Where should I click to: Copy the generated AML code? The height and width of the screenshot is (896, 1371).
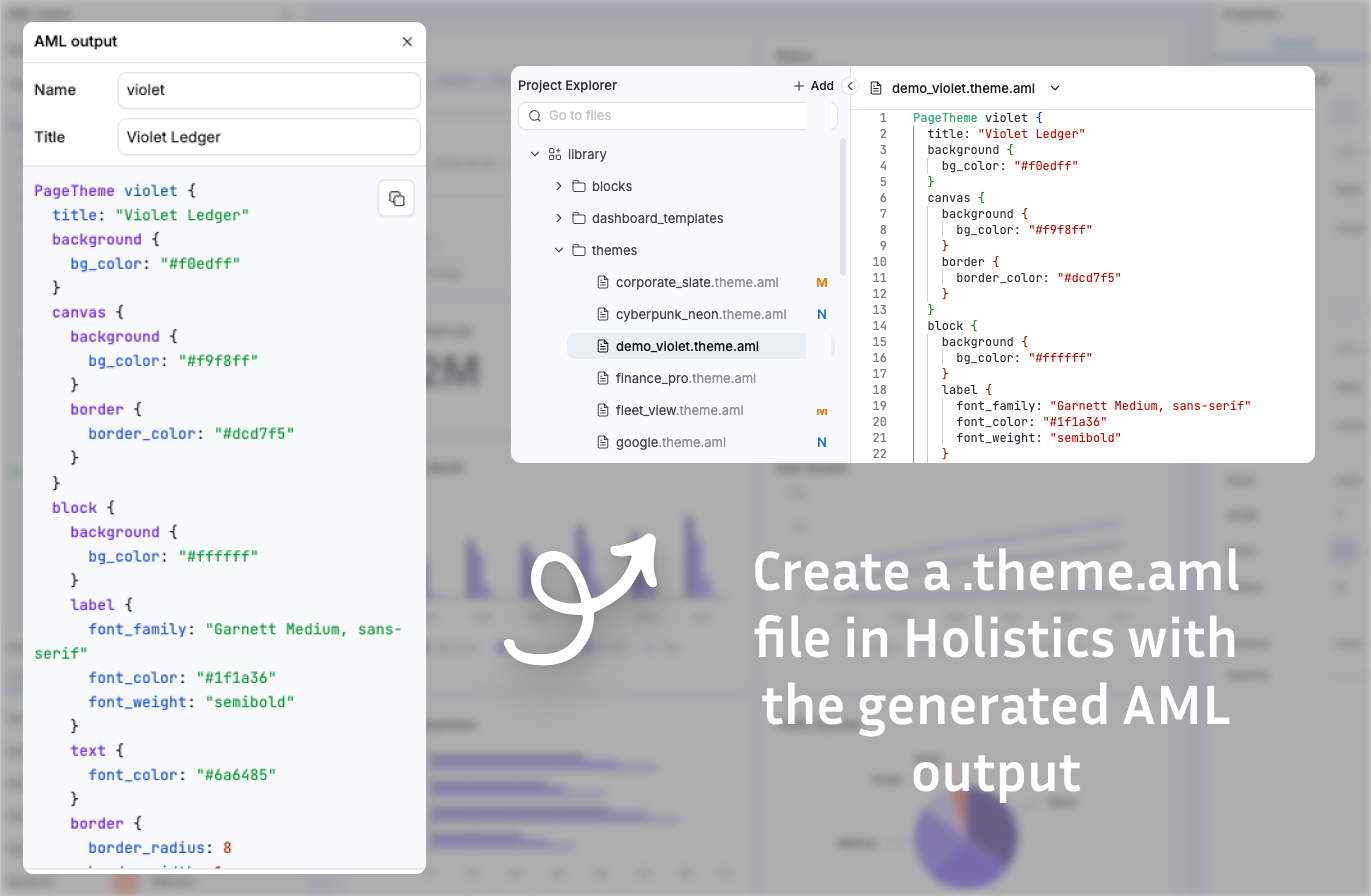(396, 198)
